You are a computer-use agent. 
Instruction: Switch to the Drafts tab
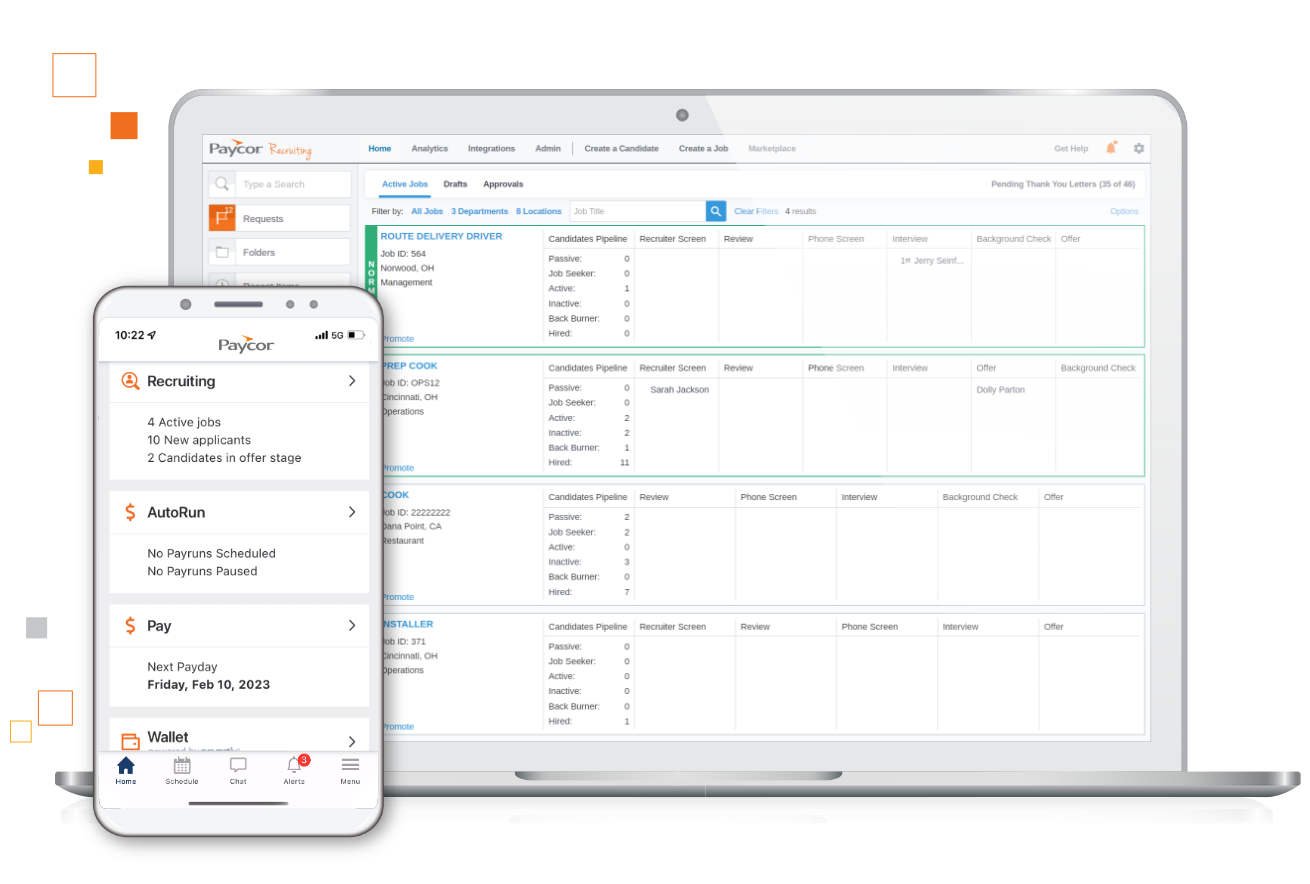[455, 184]
